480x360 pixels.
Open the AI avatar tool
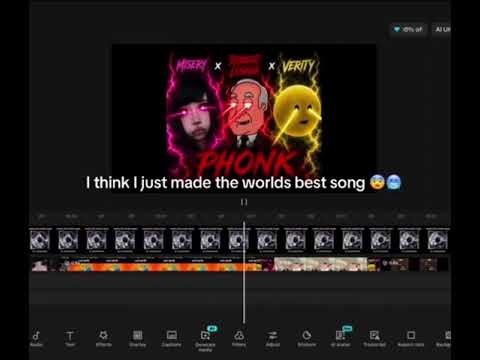pos(341,337)
